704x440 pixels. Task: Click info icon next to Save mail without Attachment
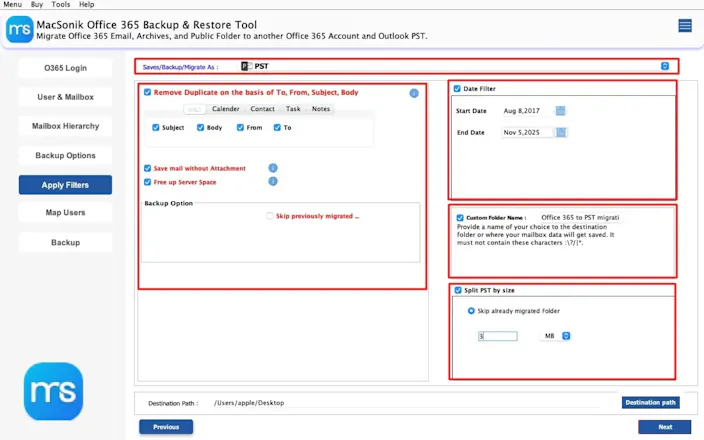(273, 168)
